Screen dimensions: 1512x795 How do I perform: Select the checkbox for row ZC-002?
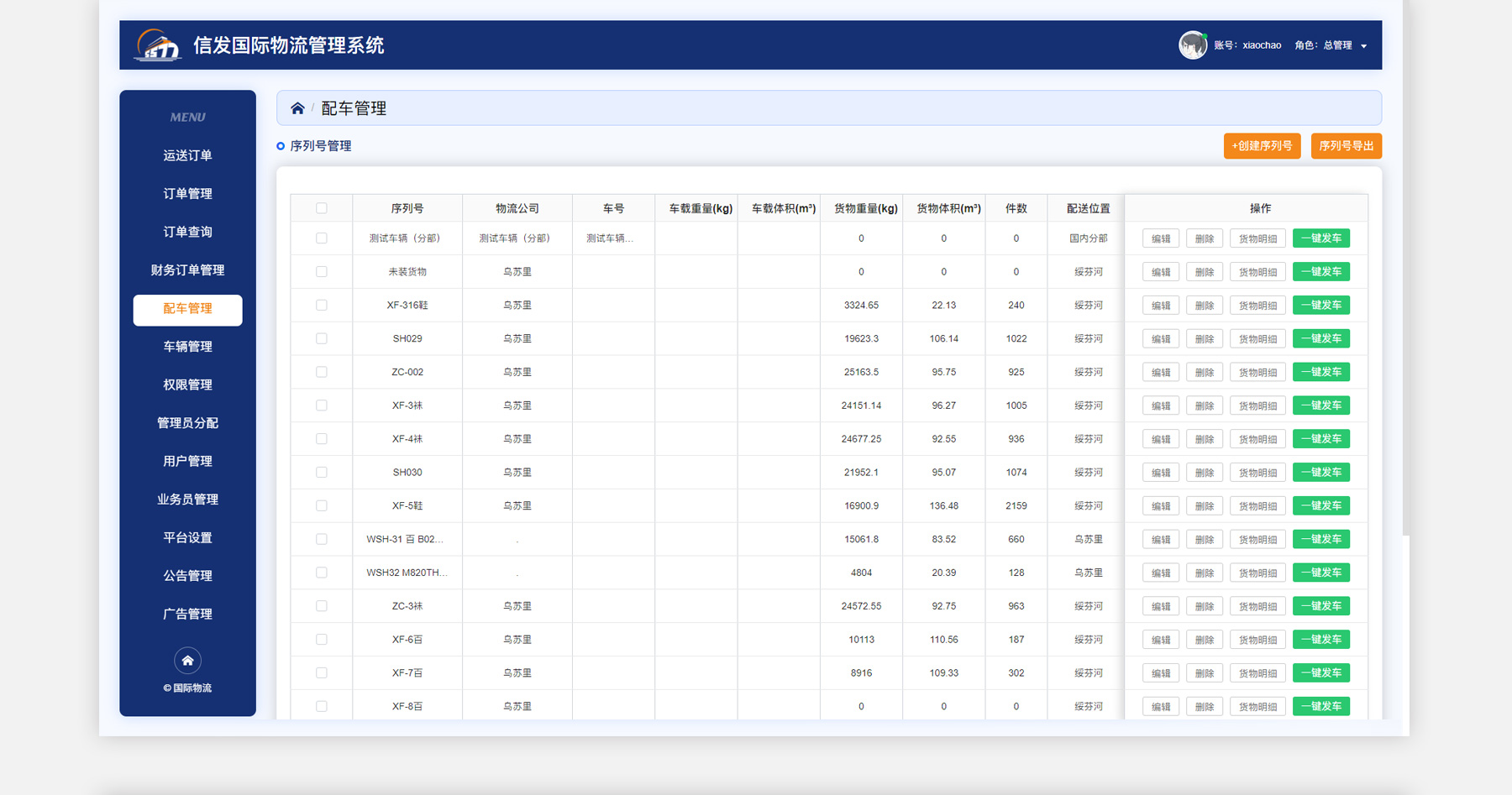coord(322,372)
